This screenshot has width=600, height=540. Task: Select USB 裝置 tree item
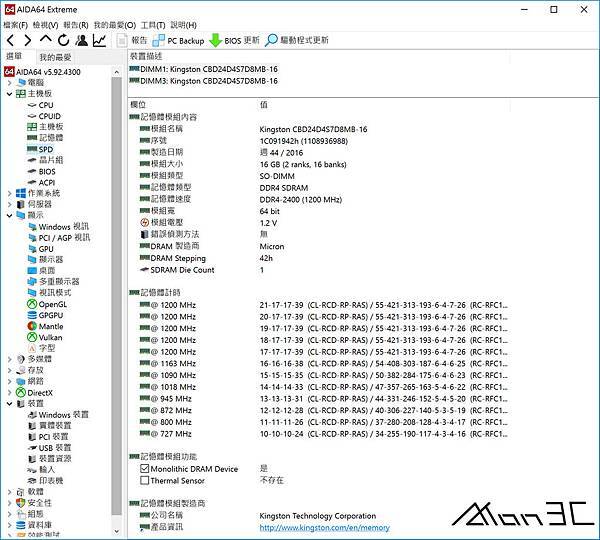tap(49, 447)
